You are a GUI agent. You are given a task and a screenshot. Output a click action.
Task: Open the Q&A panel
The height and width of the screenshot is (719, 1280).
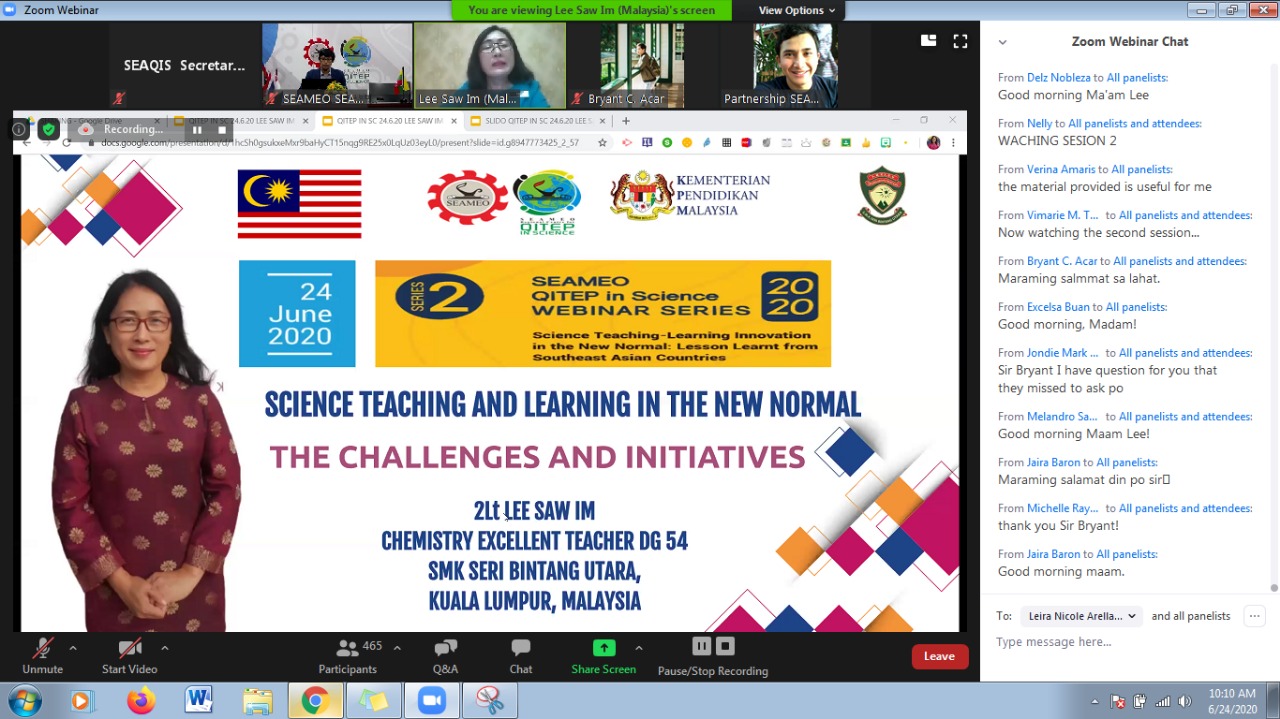click(x=445, y=655)
